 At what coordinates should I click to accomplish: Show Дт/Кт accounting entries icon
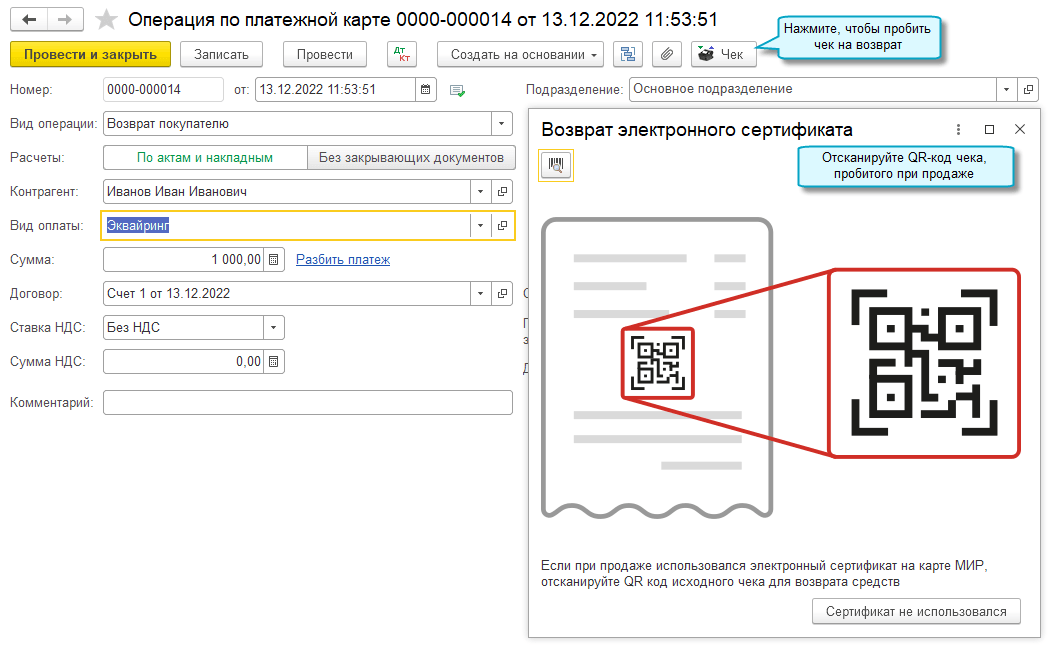[x=402, y=55]
